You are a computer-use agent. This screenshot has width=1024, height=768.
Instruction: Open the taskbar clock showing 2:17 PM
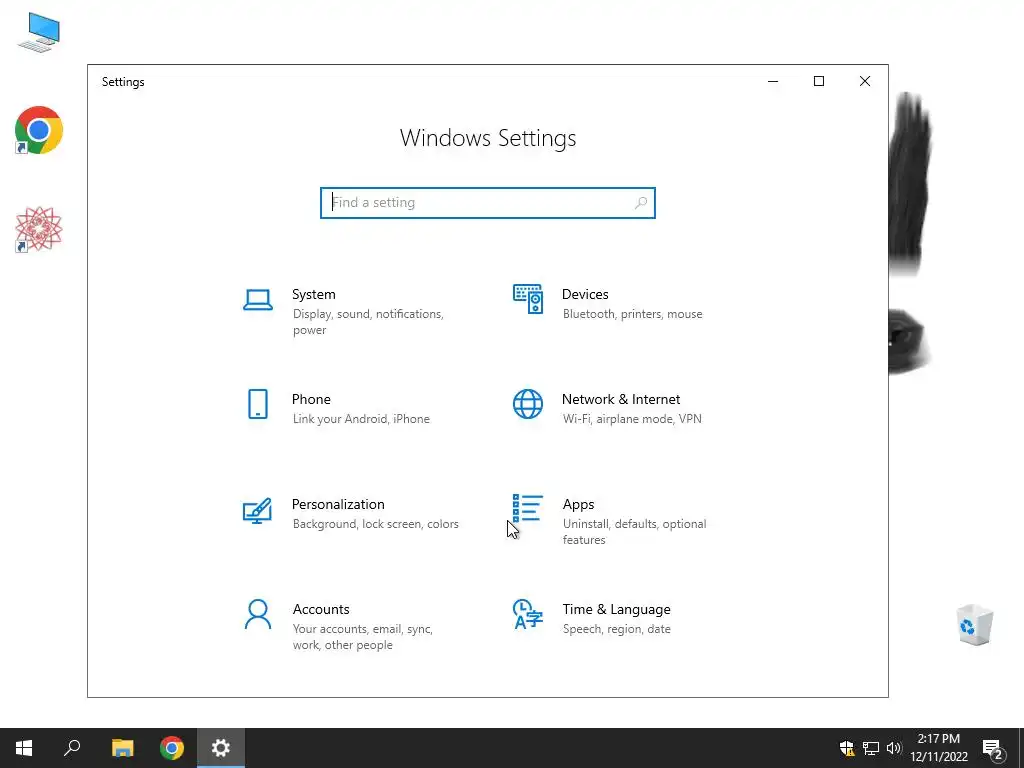[938, 748]
